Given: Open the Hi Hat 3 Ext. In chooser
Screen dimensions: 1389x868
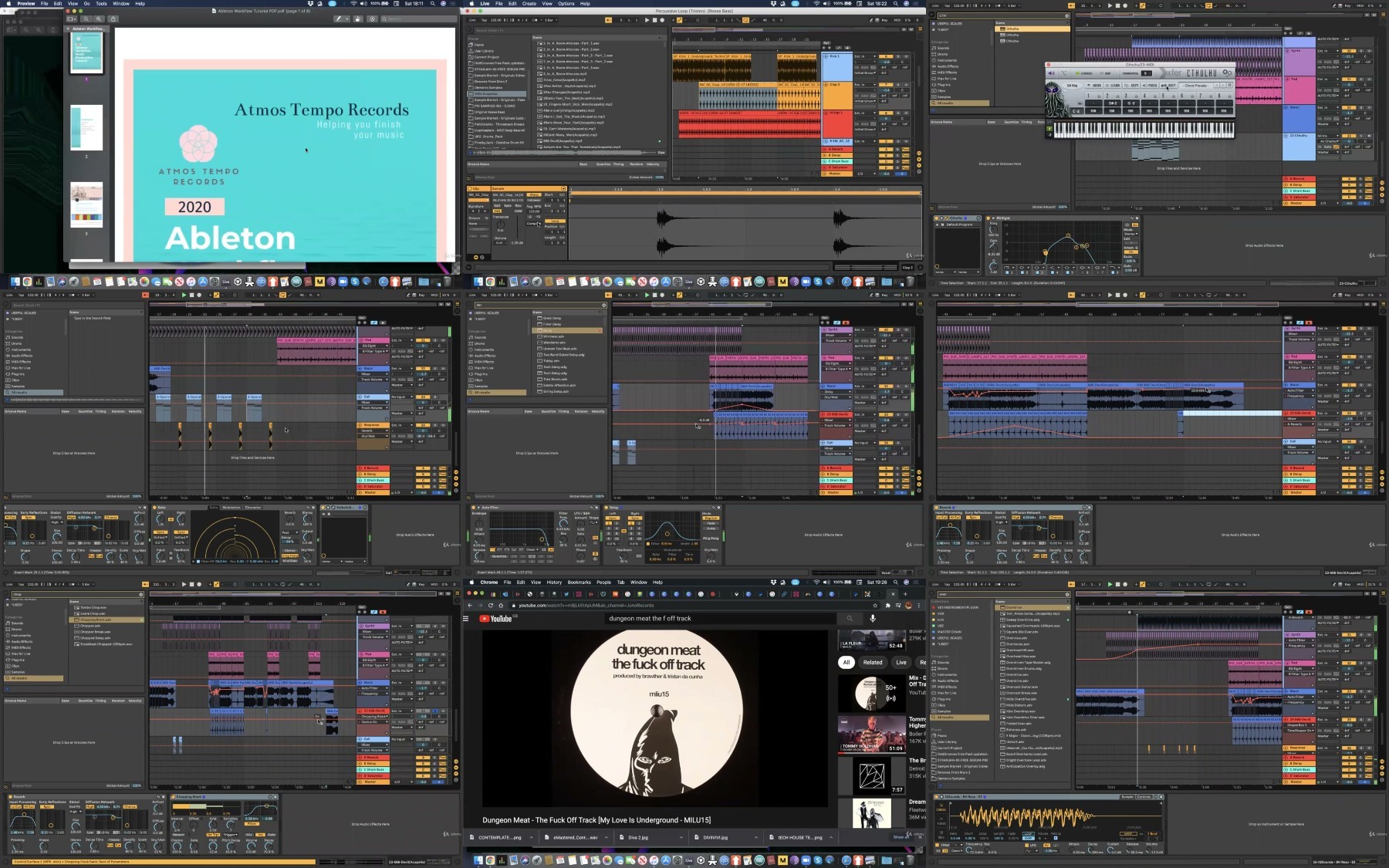Looking at the screenshot, I should 864,113.
